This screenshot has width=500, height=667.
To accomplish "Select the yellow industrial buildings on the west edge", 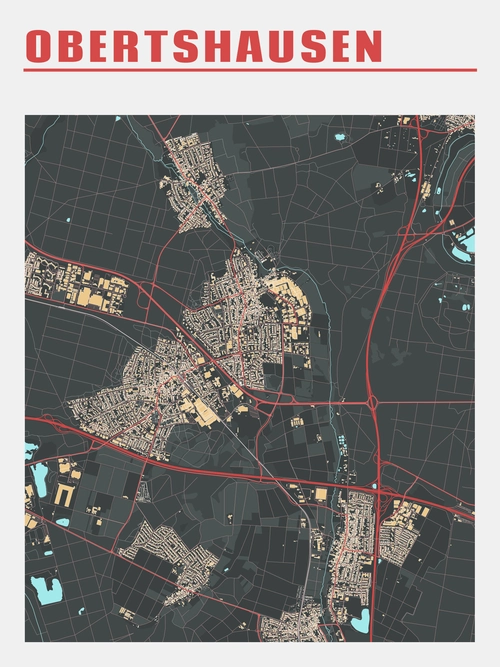I will [x=77, y=283].
